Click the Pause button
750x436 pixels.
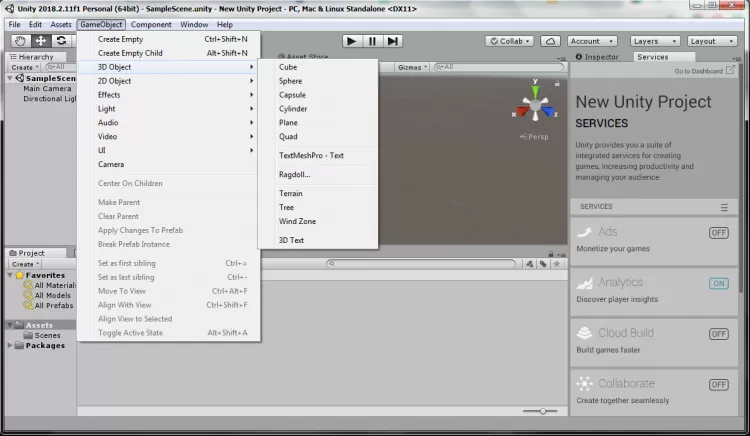pos(372,41)
